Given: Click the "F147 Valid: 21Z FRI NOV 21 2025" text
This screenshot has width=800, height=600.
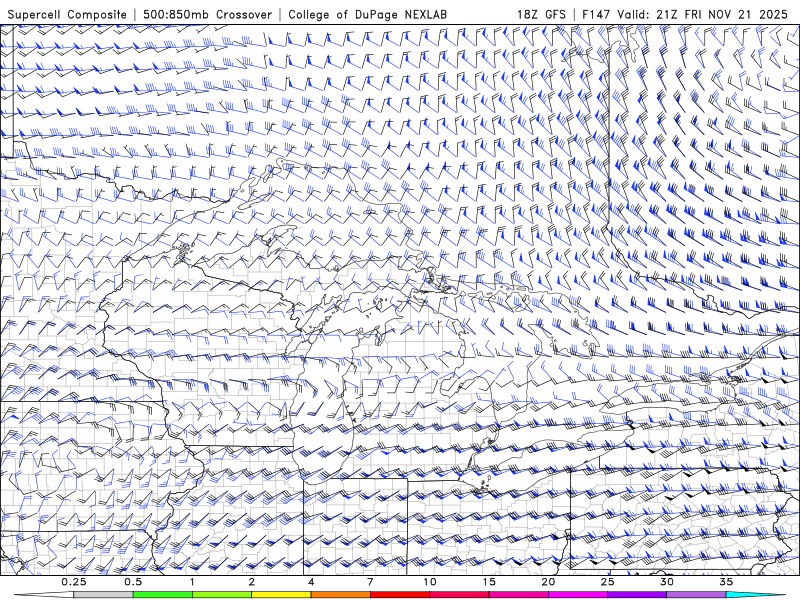Looking at the screenshot, I should click(x=685, y=15).
